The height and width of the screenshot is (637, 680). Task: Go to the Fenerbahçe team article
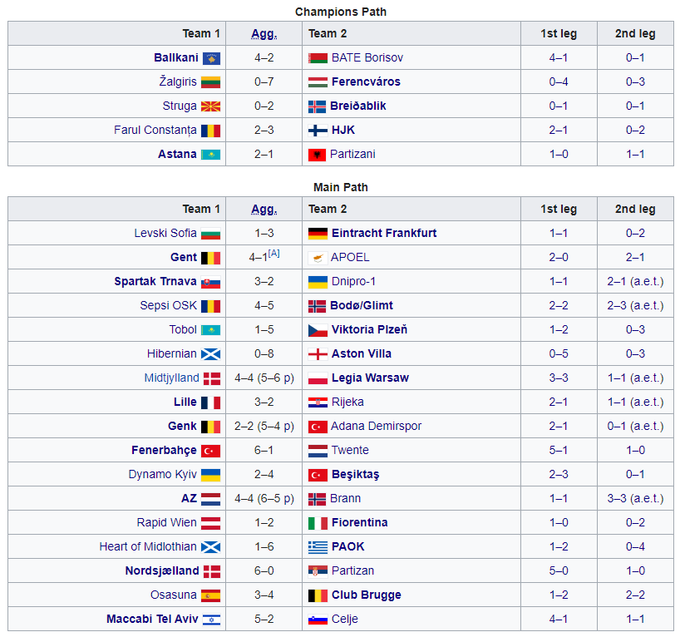[164, 450]
